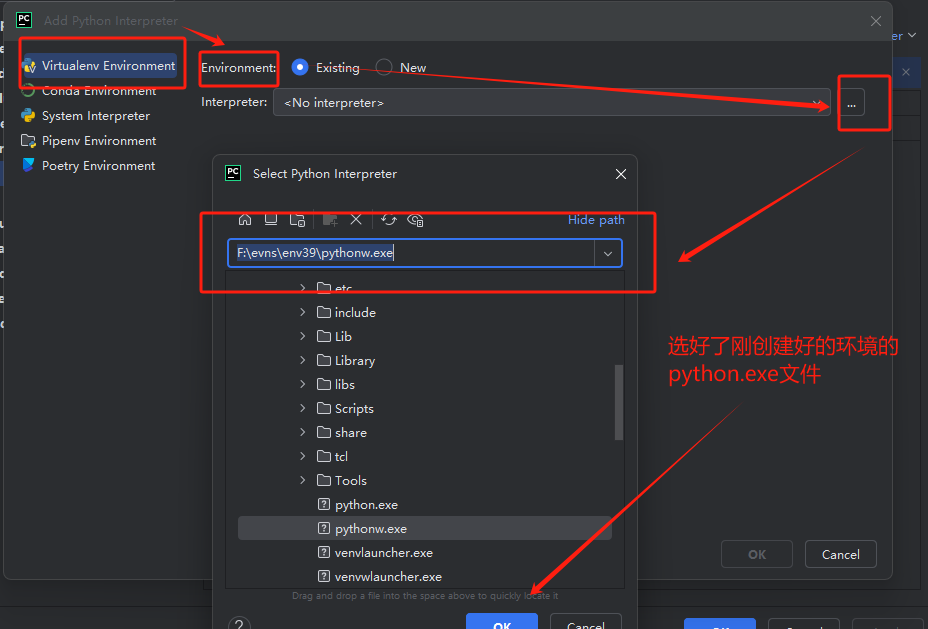Expand the Lib folder node
Screen dimensions: 928x629
click(x=302, y=336)
